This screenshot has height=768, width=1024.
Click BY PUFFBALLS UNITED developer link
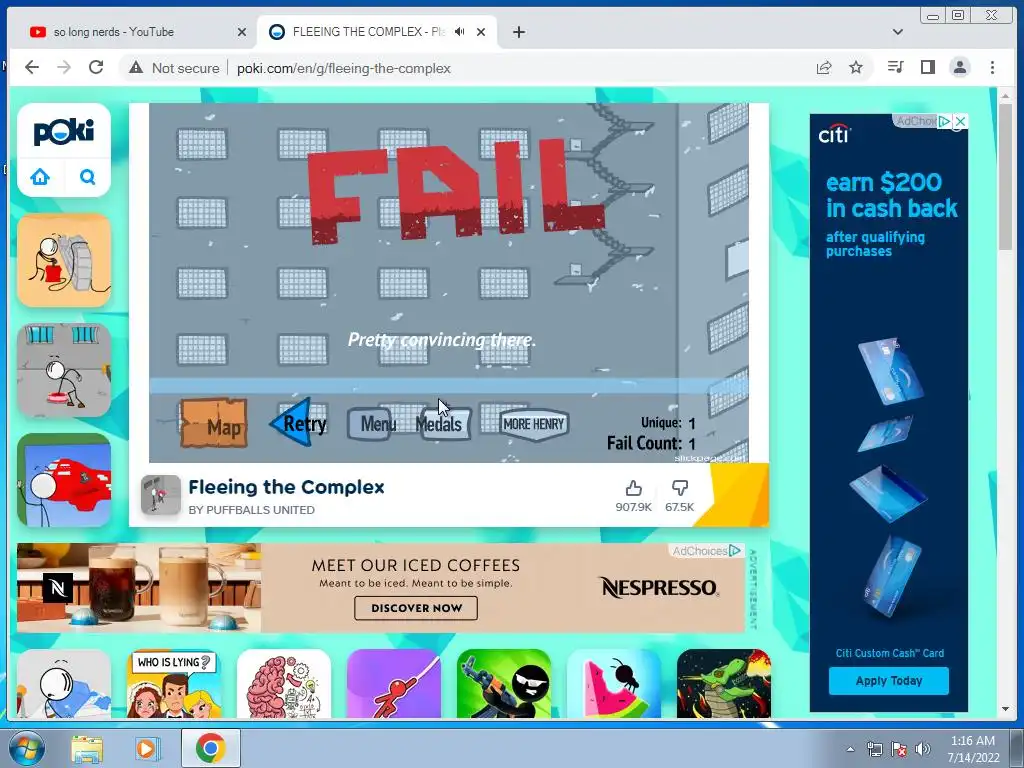(x=251, y=510)
